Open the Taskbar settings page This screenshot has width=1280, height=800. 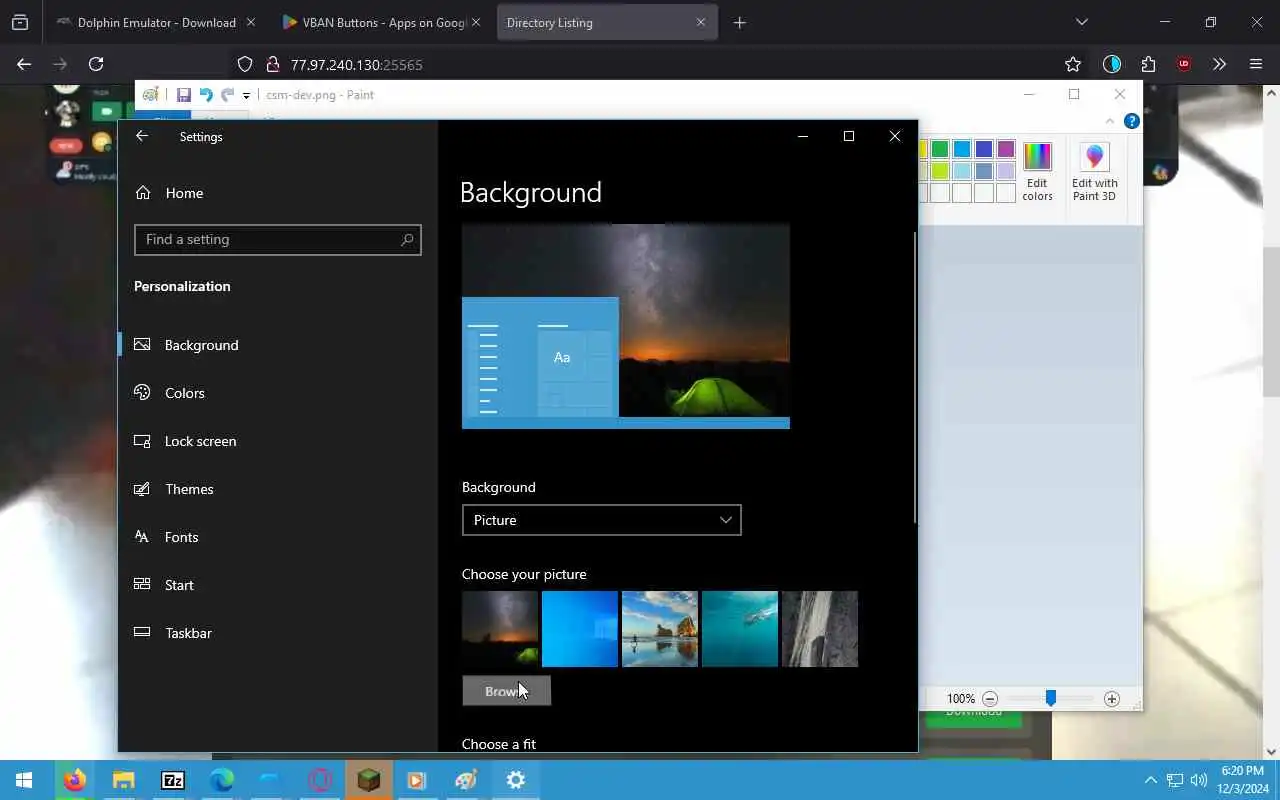coord(278,633)
